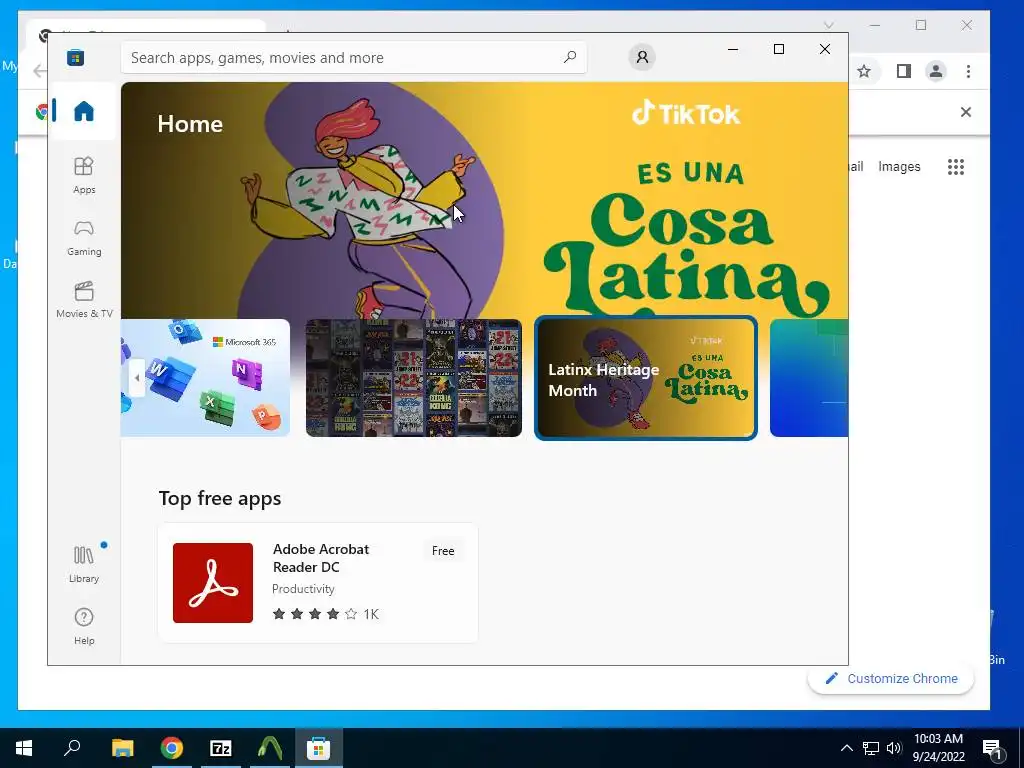Open the movies collage carousel card
The width and height of the screenshot is (1024, 768).
413,377
